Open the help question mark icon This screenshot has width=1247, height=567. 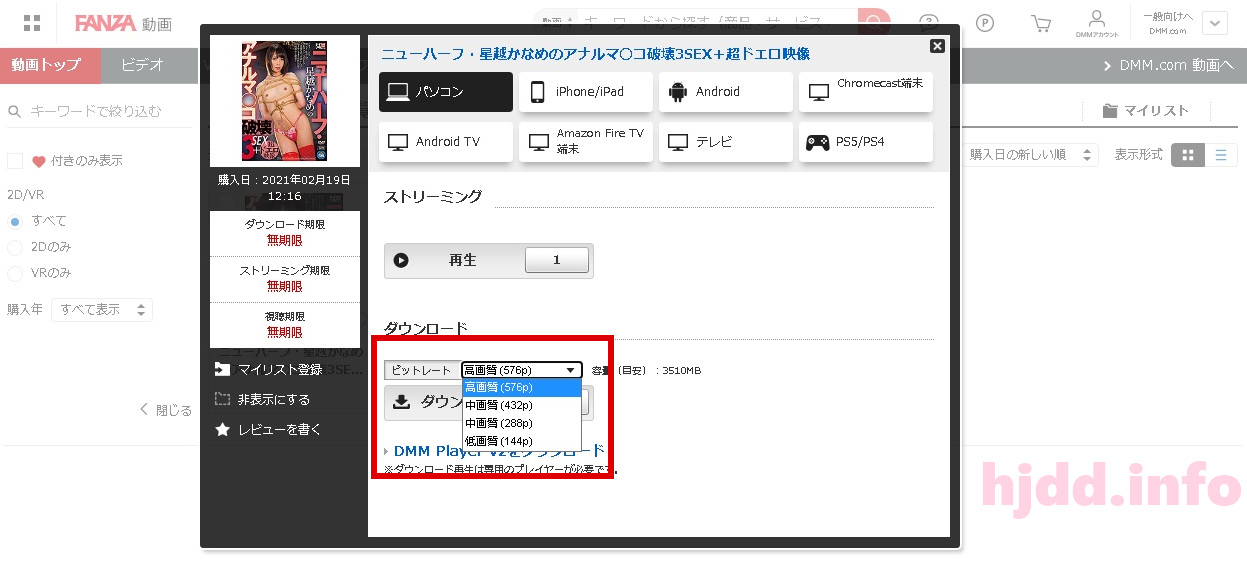pos(929,23)
